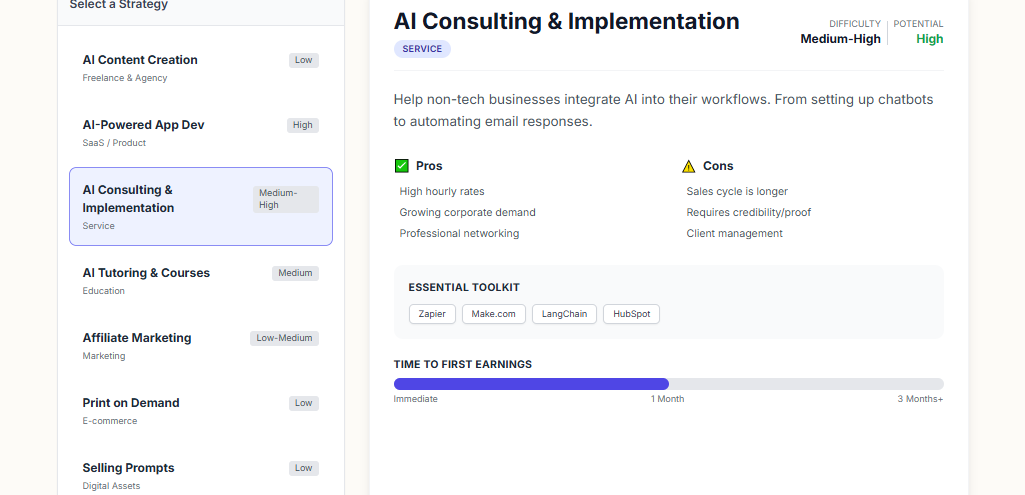Open the AI-Powered App Dev strategy
Image resolution: width=1025 pixels, height=495 pixels.
(200, 133)
